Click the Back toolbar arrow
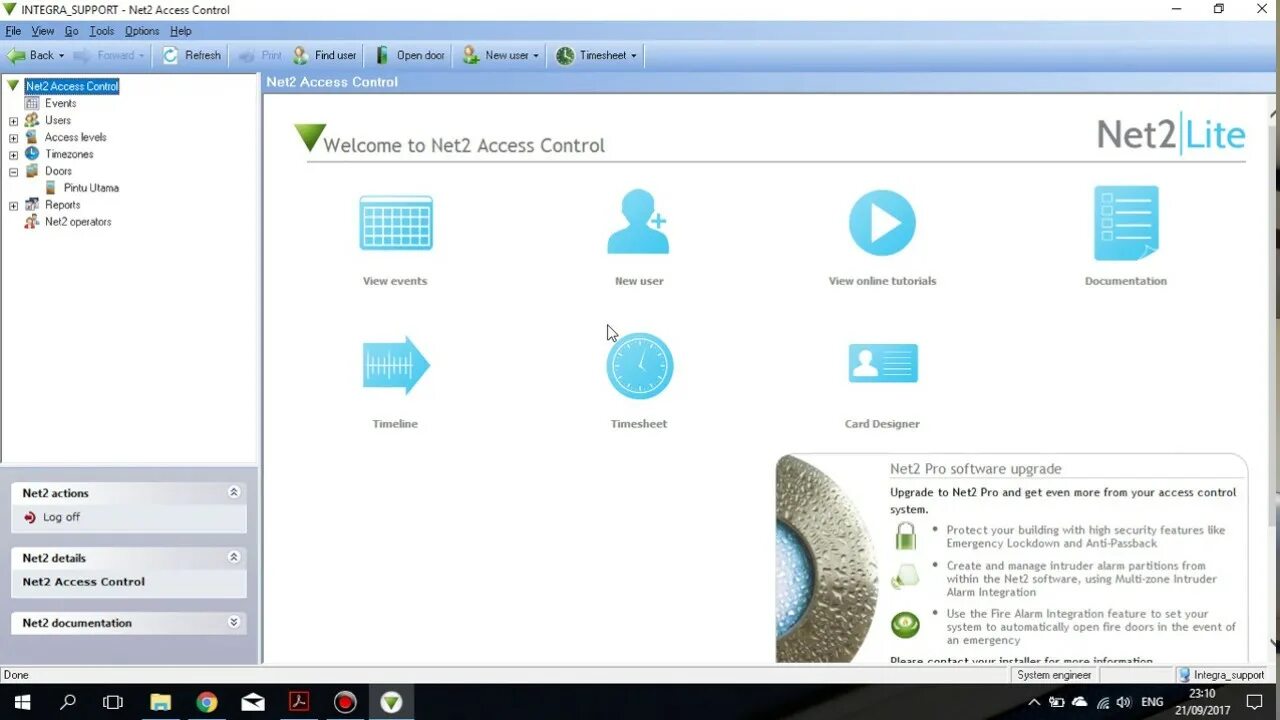 [30, 55]
